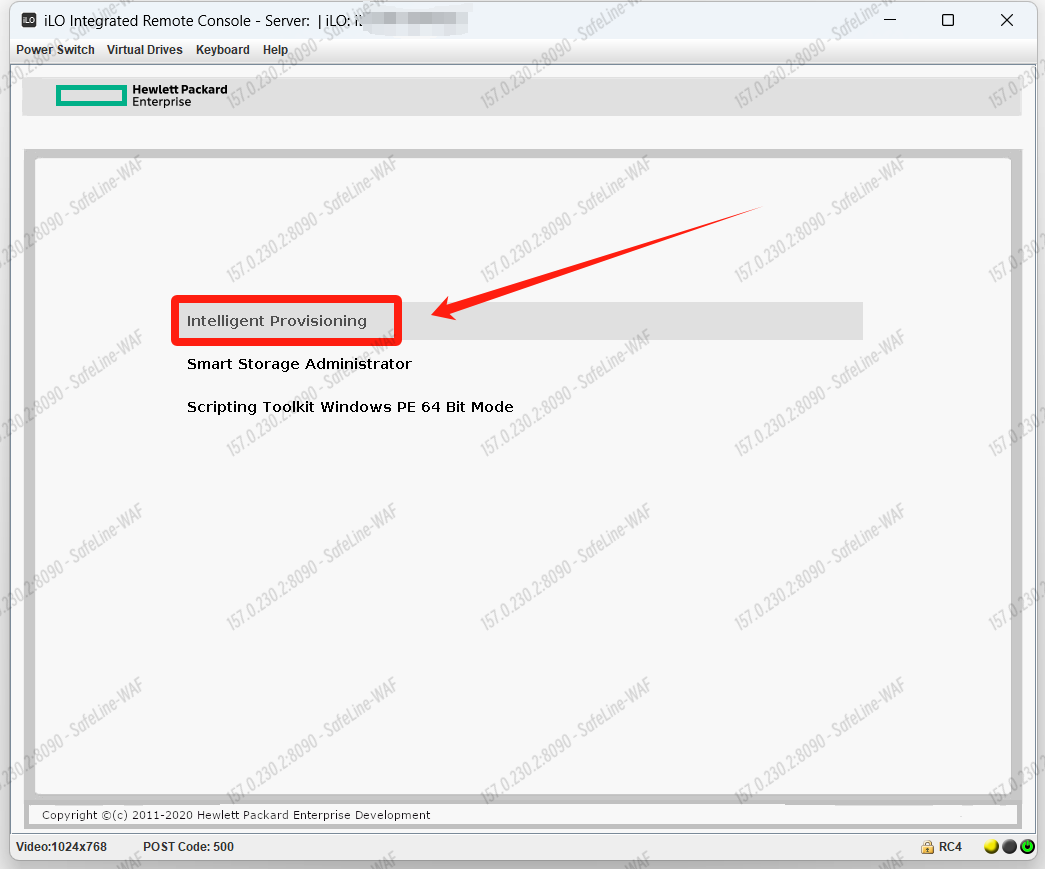Click the POST Code: 500 status text
The height and width of the screenshot is (869, 1045).
189,847
